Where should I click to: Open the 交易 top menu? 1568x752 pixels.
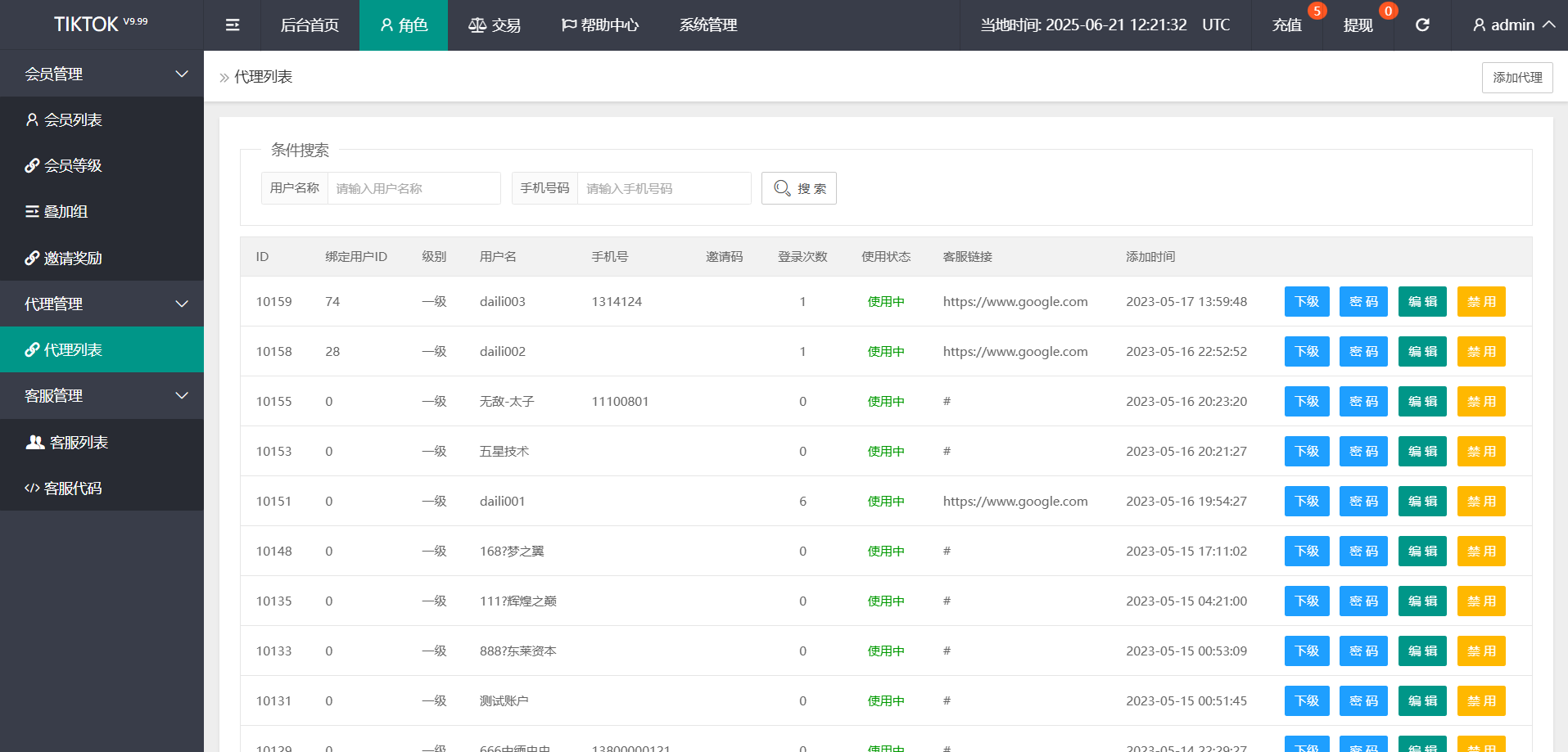(x=495, y=25)
